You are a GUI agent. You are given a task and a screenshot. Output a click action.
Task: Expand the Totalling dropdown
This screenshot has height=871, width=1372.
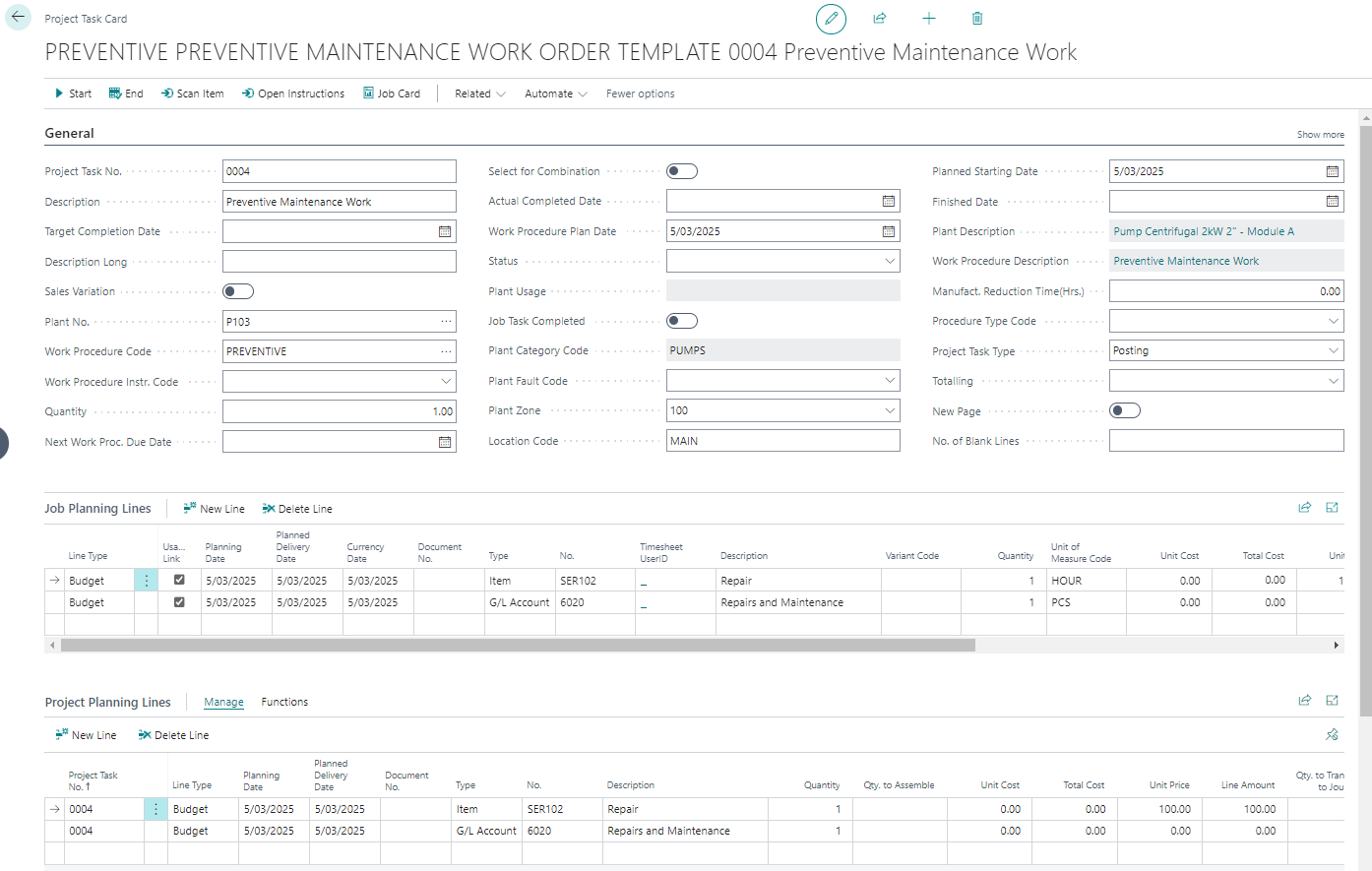pos(1334,381)
